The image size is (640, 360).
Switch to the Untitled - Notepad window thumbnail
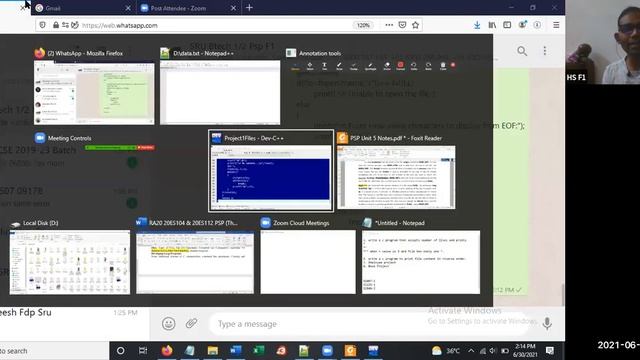[x=421, y=262]
